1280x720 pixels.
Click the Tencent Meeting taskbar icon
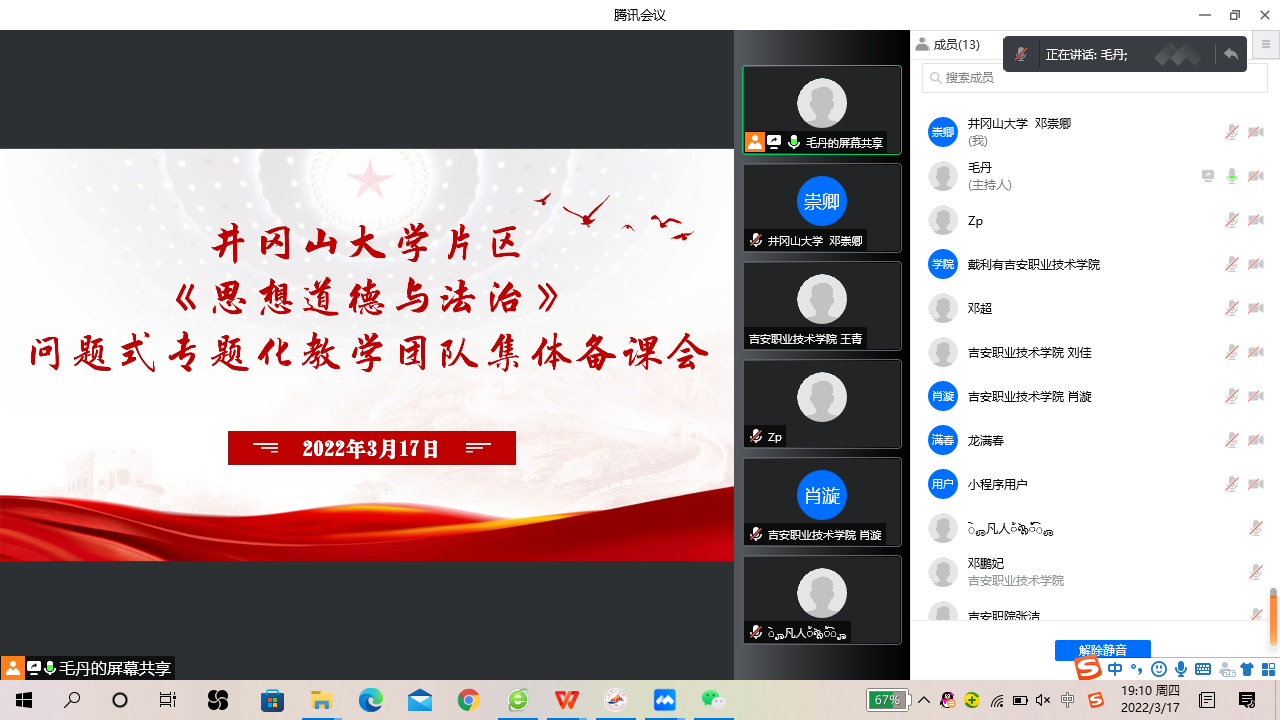[x=664, y=700]
